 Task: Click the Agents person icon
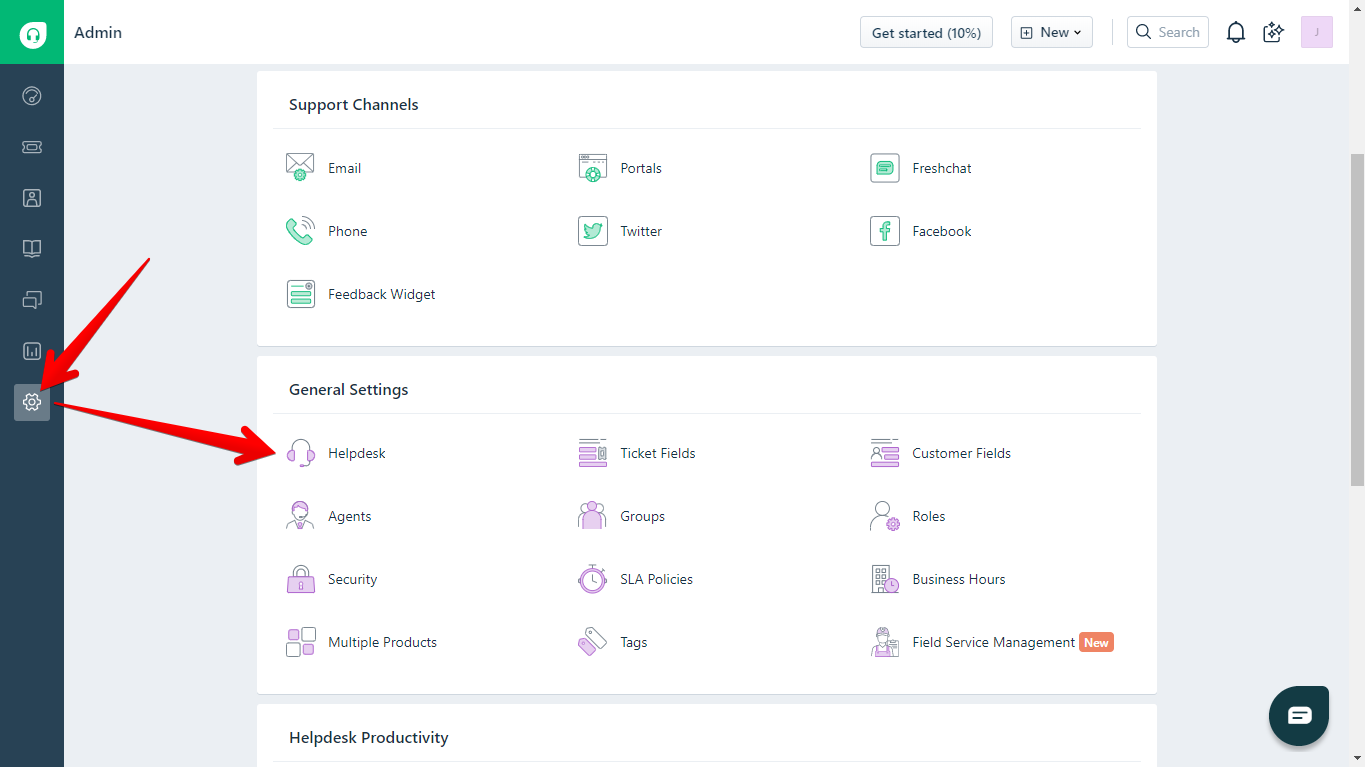(x=300, y=516)
